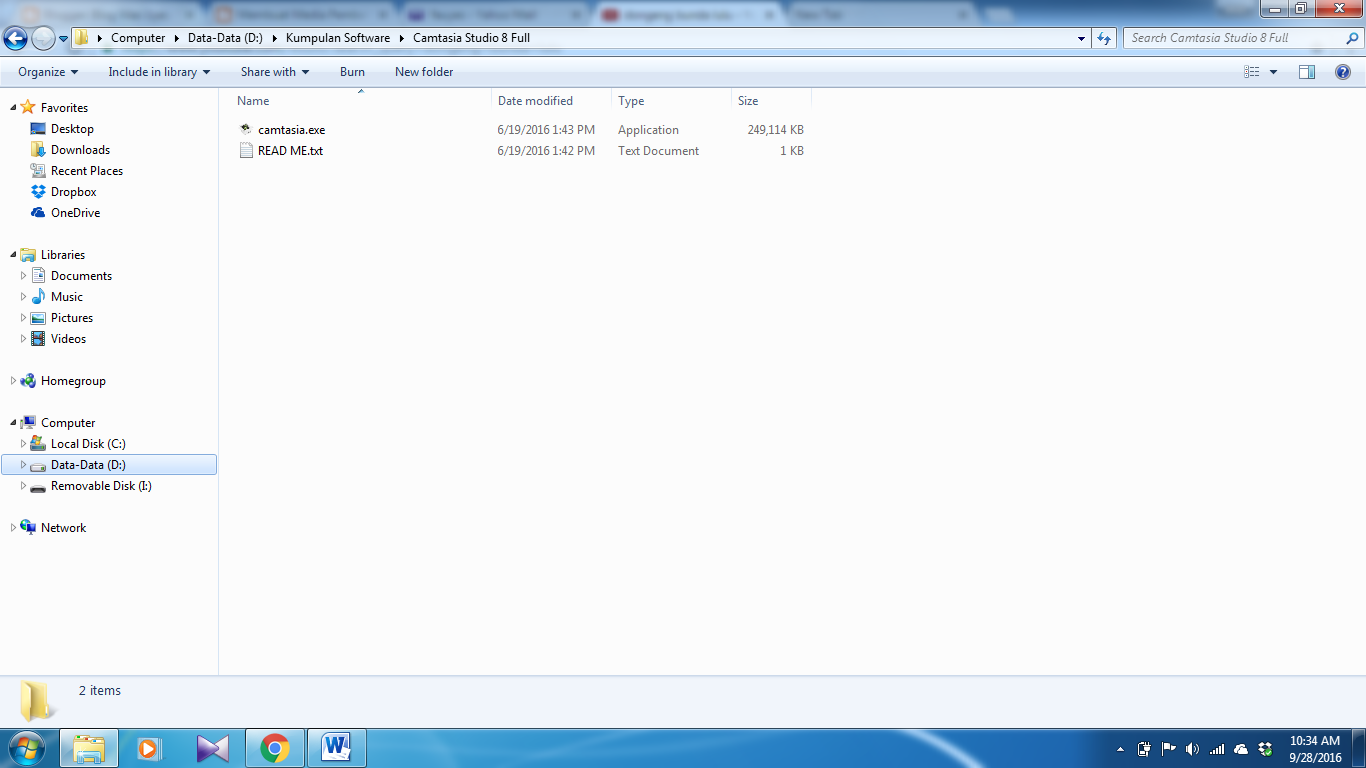This screenshot has width=1366, height=768.
Task: Show hidden system tray icons
Action: click(1119, 749)
